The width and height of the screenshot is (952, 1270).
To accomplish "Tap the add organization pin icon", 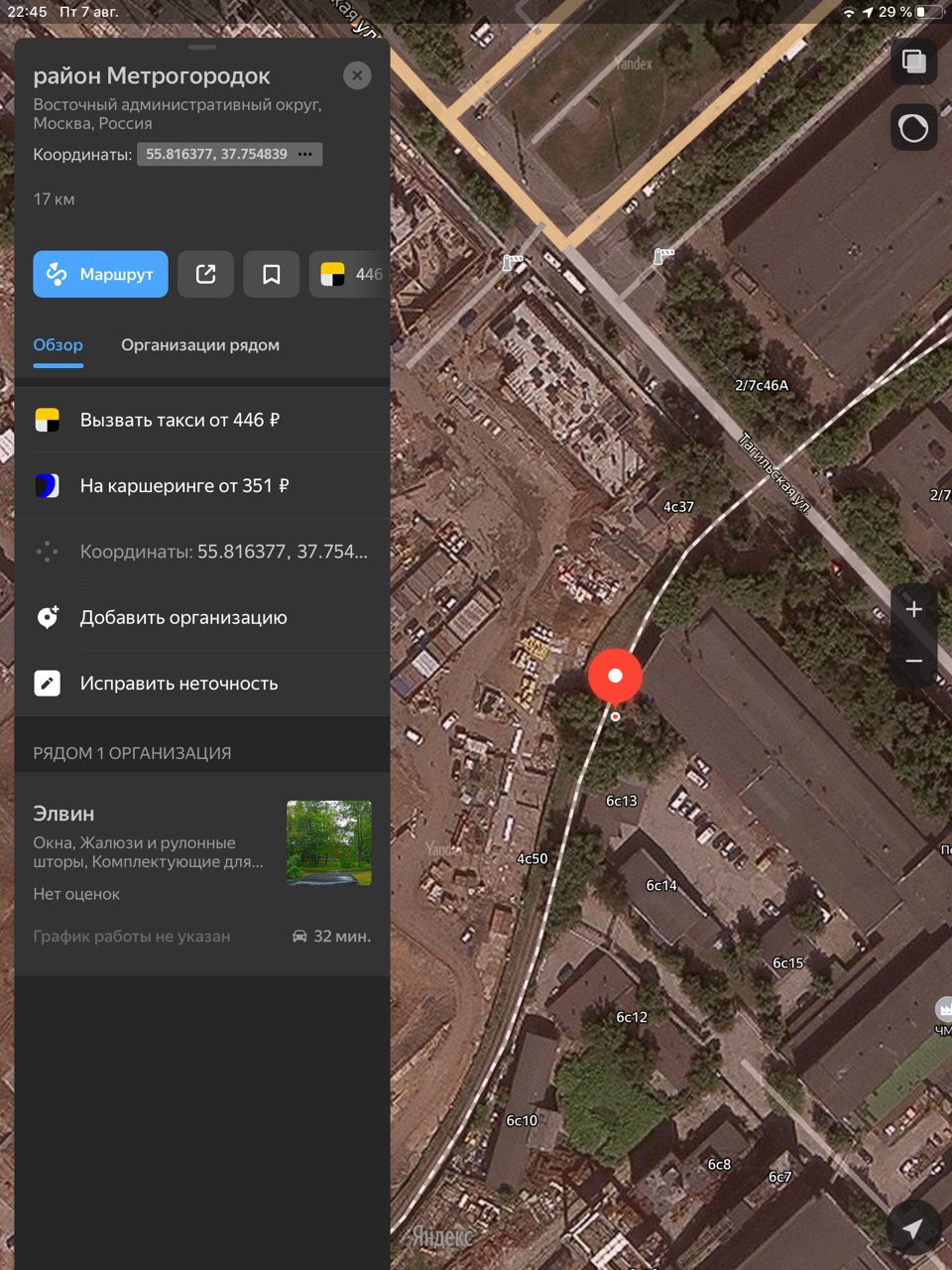I will coord(47,617).
